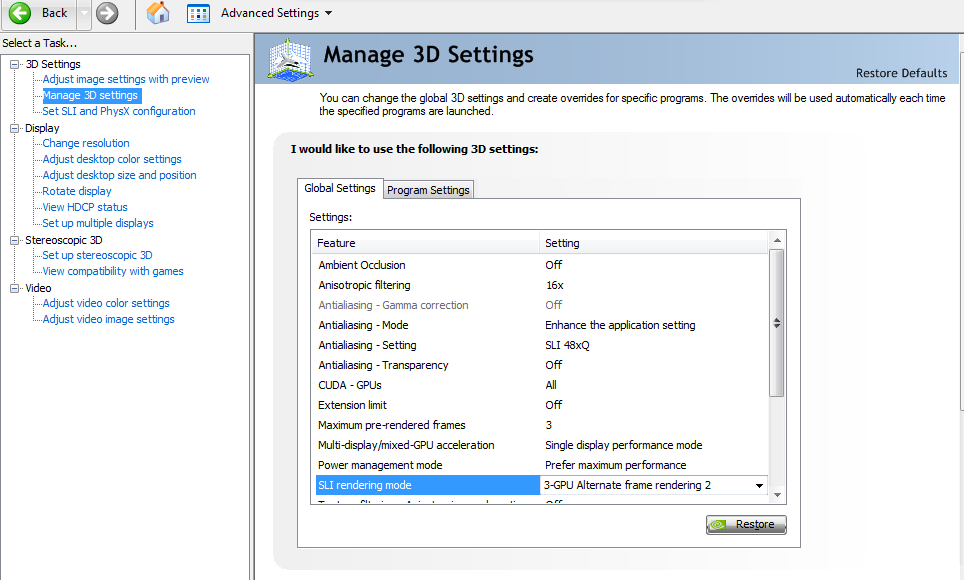Click the Setting column header
The width and height of the screenshot is (964, 580).
654,243
